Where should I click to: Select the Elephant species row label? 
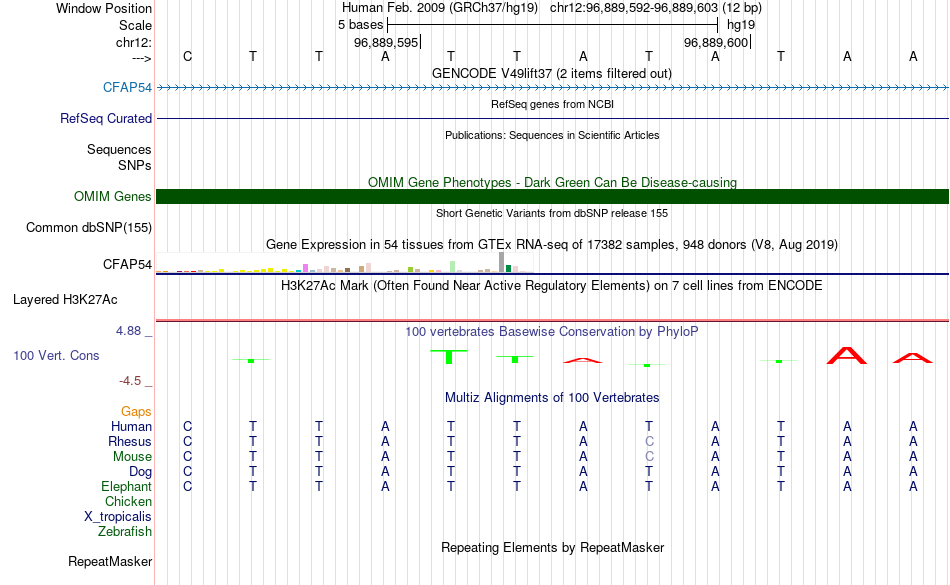[x=127, y=486]
